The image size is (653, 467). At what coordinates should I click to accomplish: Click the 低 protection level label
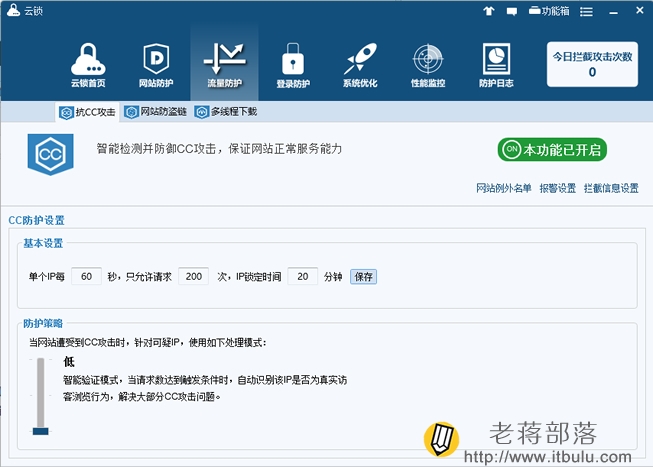coord(69,362)
